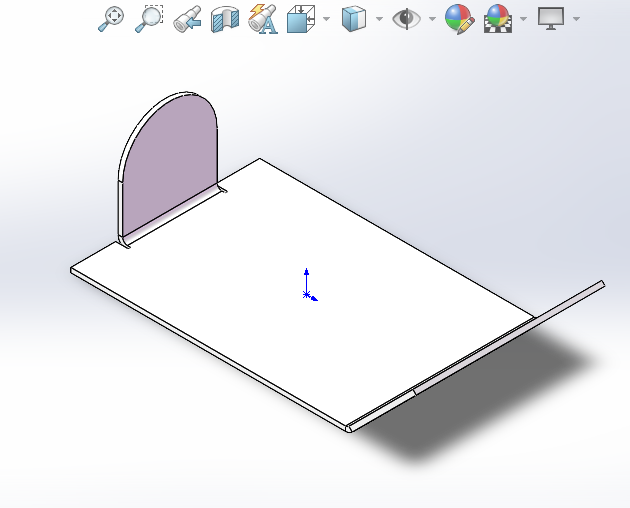Open the View Settings monitor icon
The height and width of the screenshot is (508, 630).
click(551, 18)
